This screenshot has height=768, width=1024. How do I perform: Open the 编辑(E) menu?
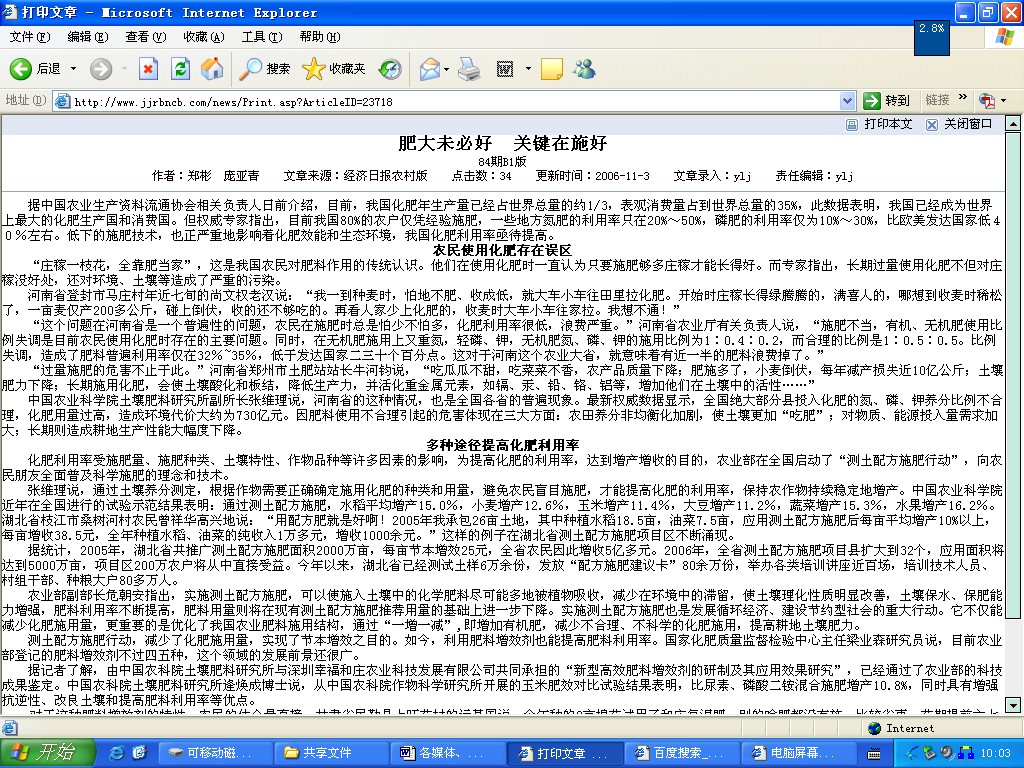[88, 37]
